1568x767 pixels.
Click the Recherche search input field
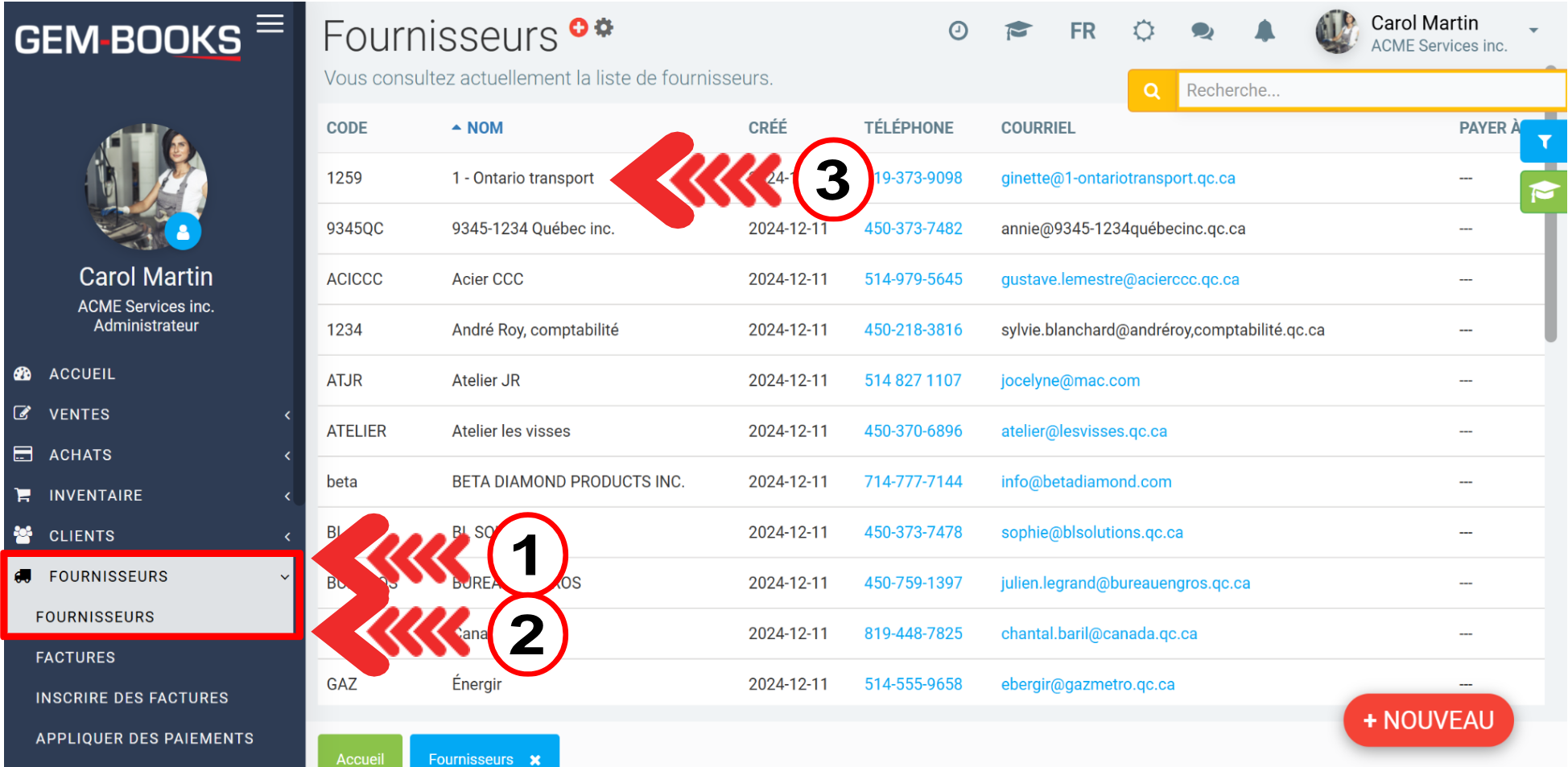(x=1368, y=90)
